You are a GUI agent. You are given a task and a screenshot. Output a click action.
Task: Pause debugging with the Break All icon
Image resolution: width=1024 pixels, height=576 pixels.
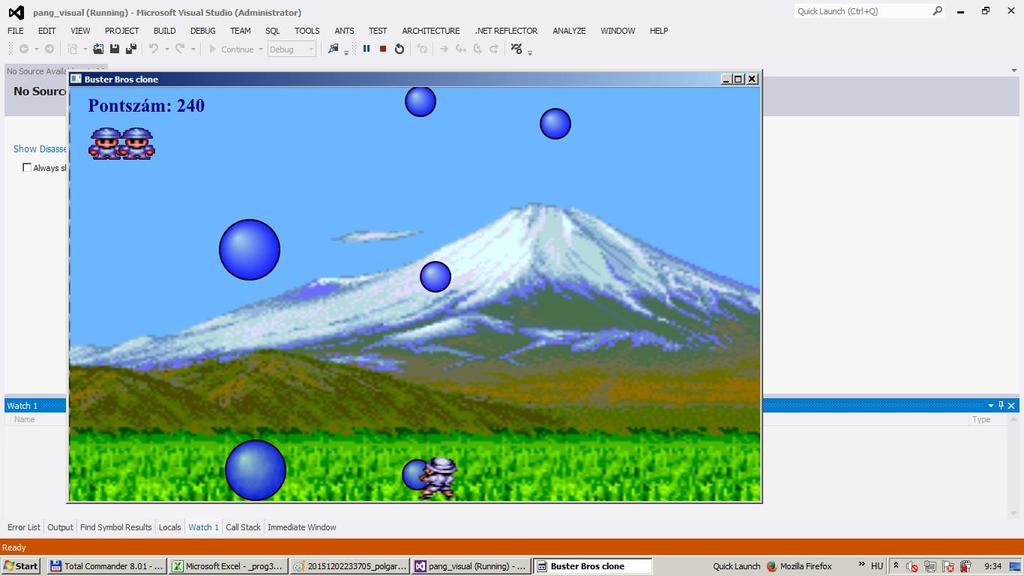point(366,49)
